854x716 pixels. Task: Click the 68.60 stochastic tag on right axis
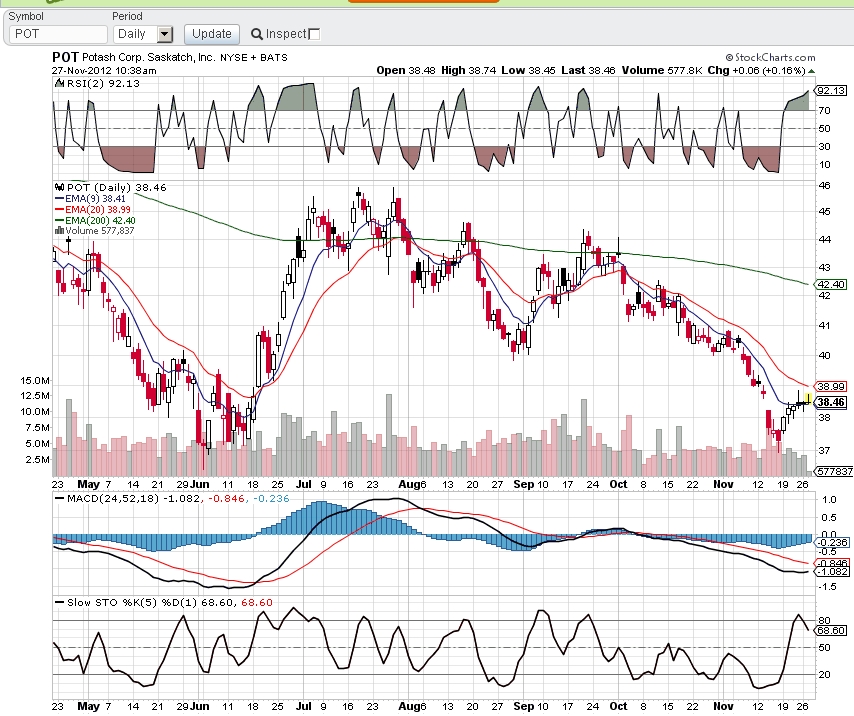point(831,631)
